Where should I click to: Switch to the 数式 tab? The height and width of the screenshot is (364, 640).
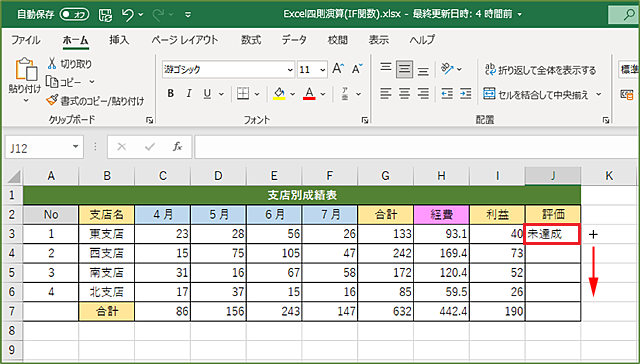tap(251, 40)
